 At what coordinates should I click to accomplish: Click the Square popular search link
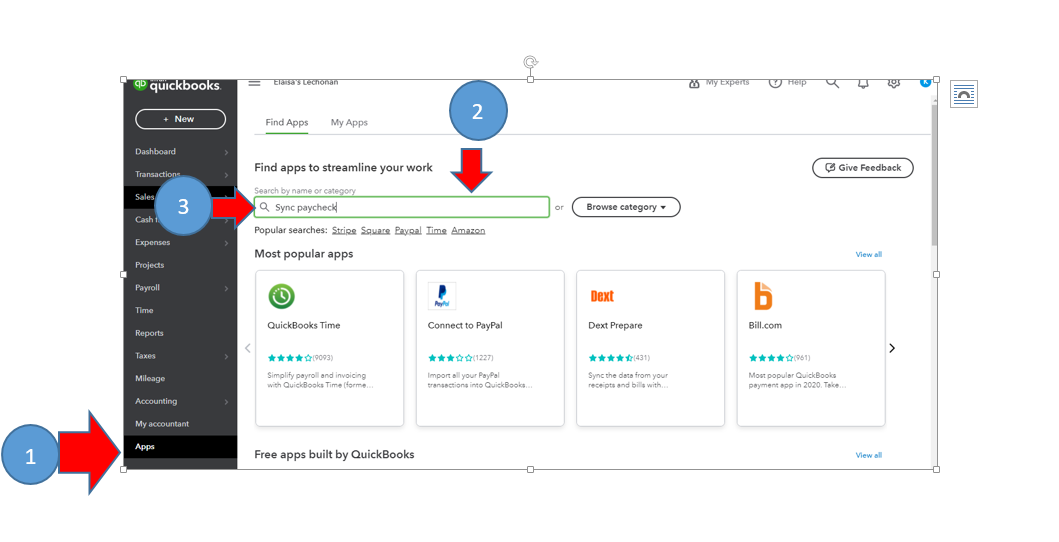pos(376,230)
